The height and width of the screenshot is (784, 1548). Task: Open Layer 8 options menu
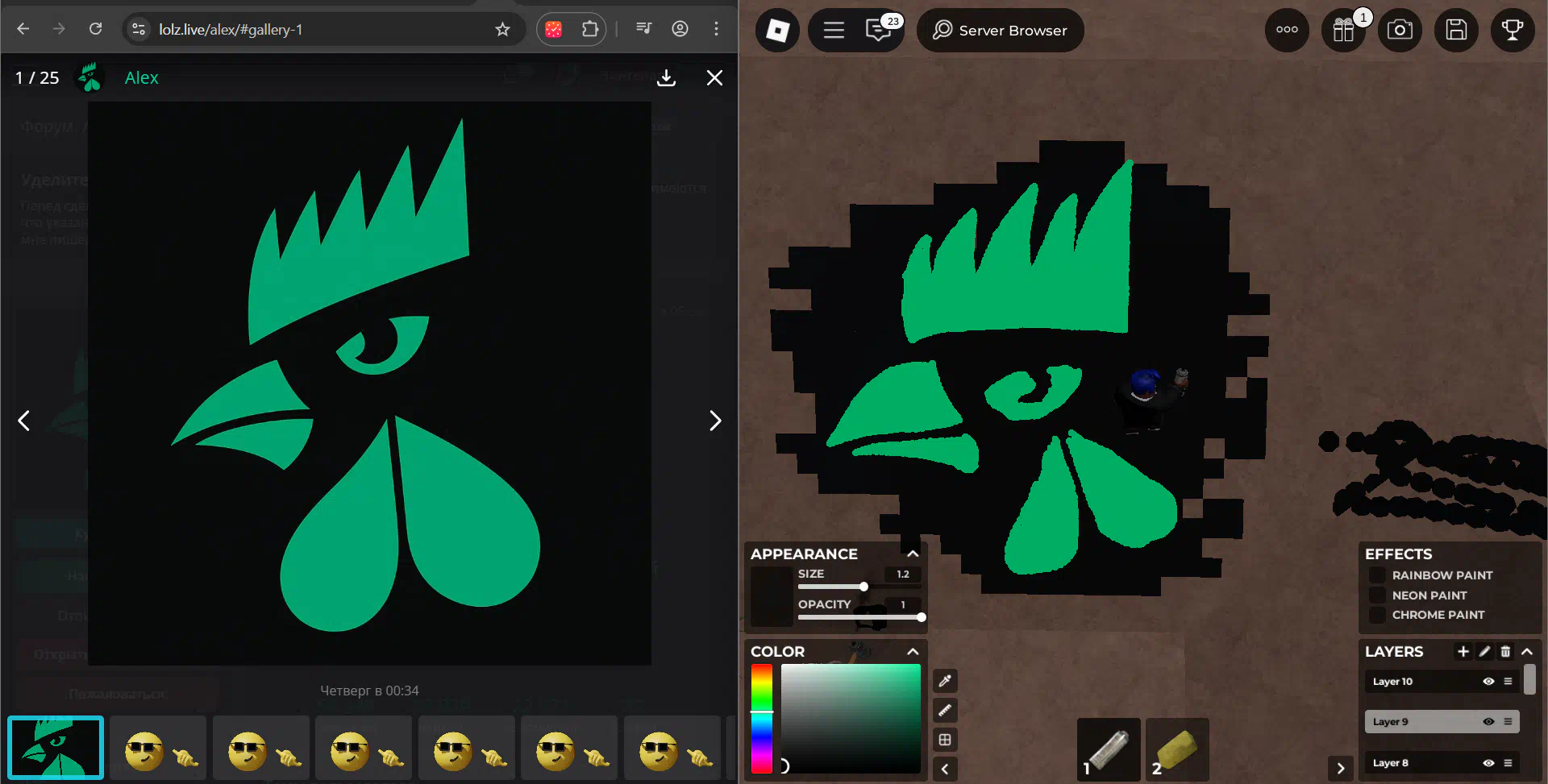click(1508, 762)
